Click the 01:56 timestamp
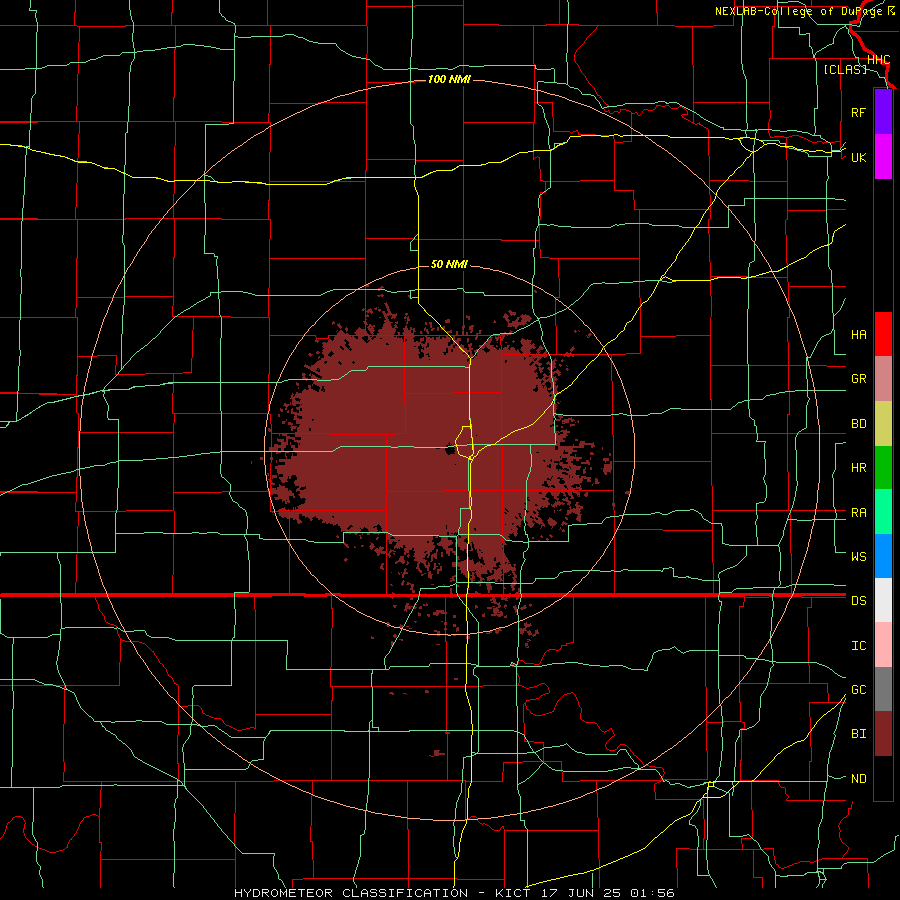This screenshot has width=900, height=900. pyautogui.click(x=652, y=893)
